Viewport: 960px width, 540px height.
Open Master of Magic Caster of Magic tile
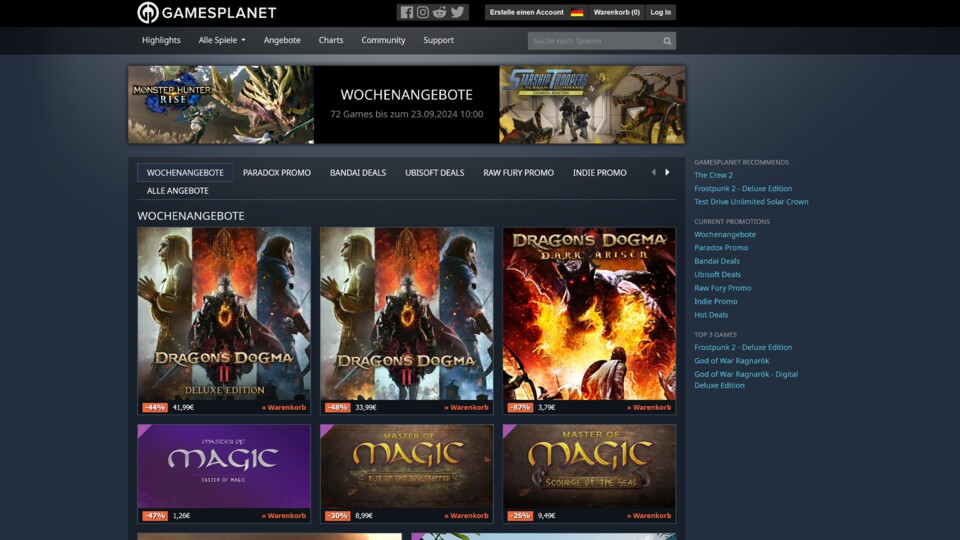[x=224, y=467]
